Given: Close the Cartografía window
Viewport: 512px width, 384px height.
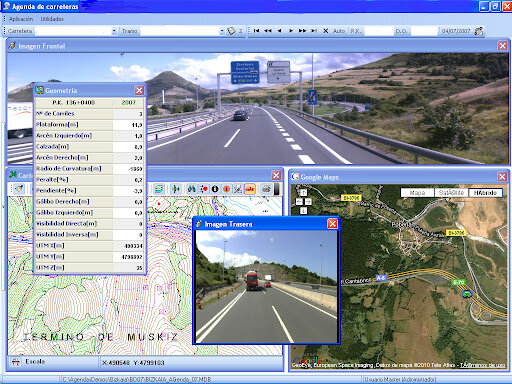Looking at the screenshot, I should click(x=276, y=175).
